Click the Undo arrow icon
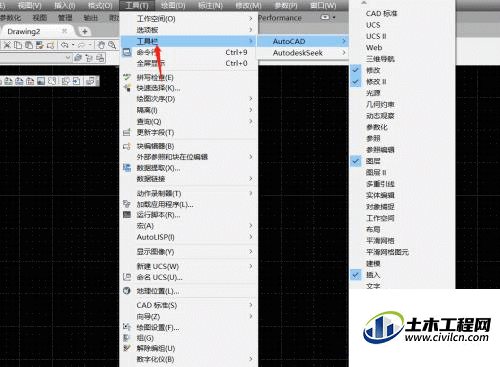The width and height of the screenshot is (500, 367). (65, 45)
